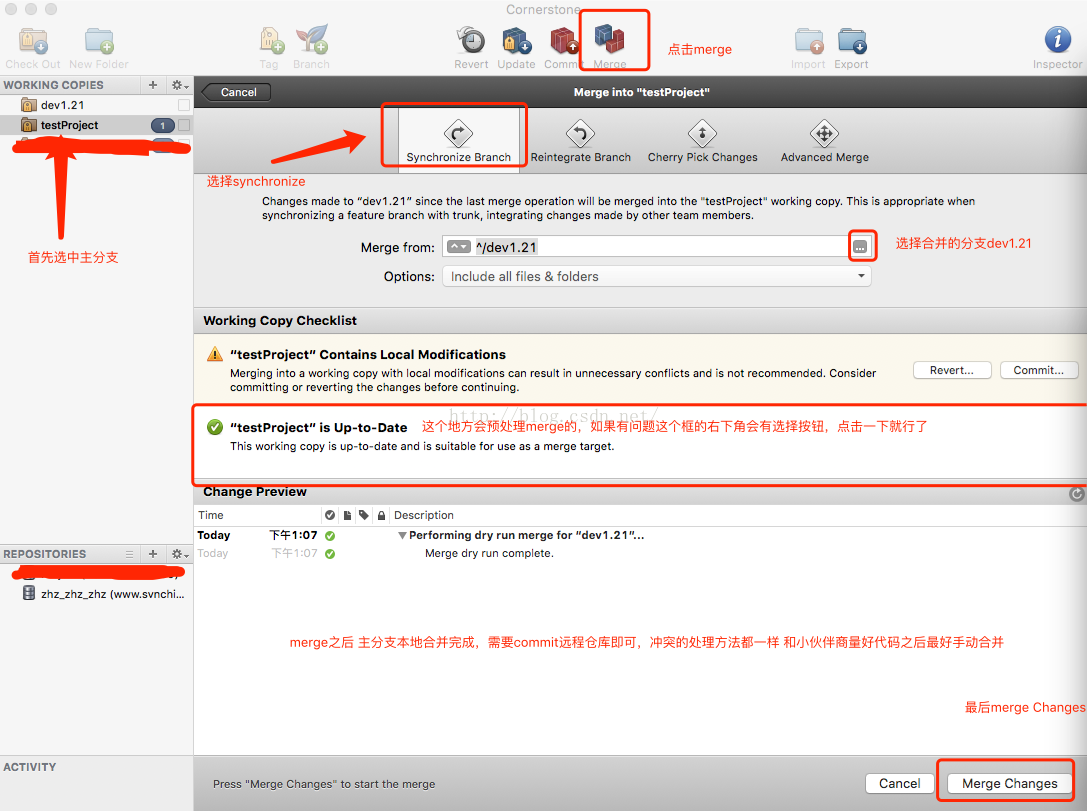The height and width of the screenshot is (811, 1088).
Task: Toggle checkbox next to testProject
Action: pyautogui.click(x=184, y=125)
